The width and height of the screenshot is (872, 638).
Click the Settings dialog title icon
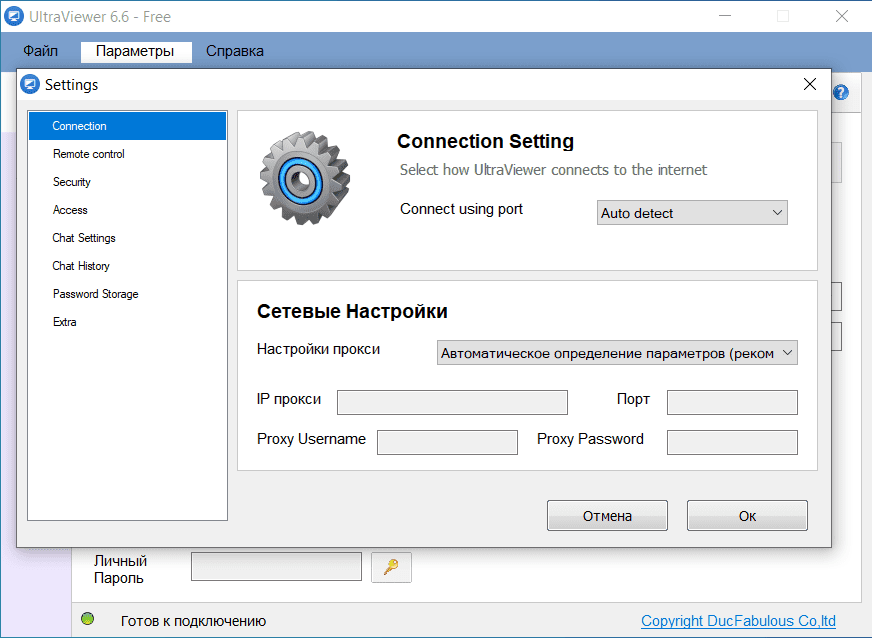click(30, 85)
